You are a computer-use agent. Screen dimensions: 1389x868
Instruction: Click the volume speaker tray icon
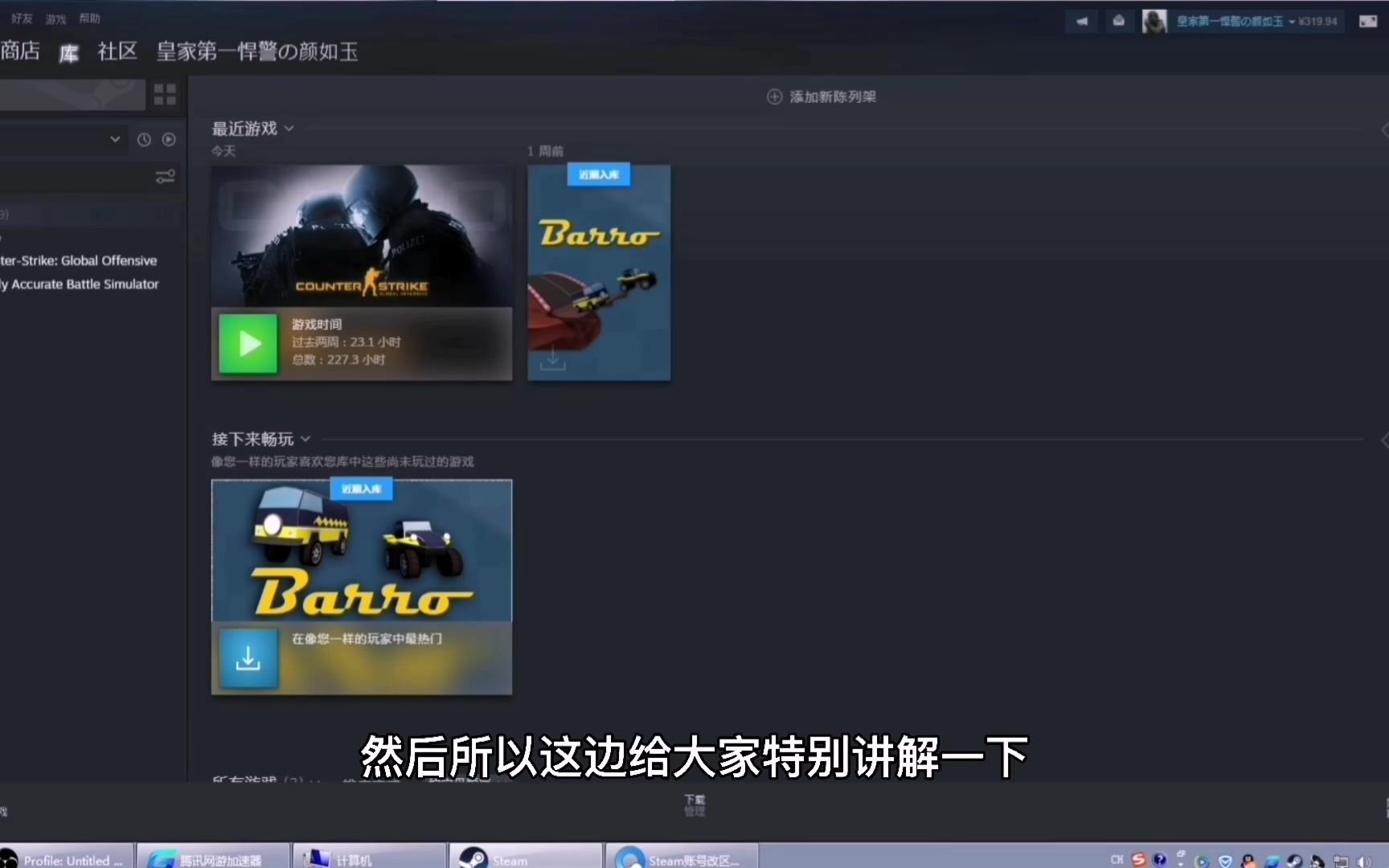coord(1363,861)
